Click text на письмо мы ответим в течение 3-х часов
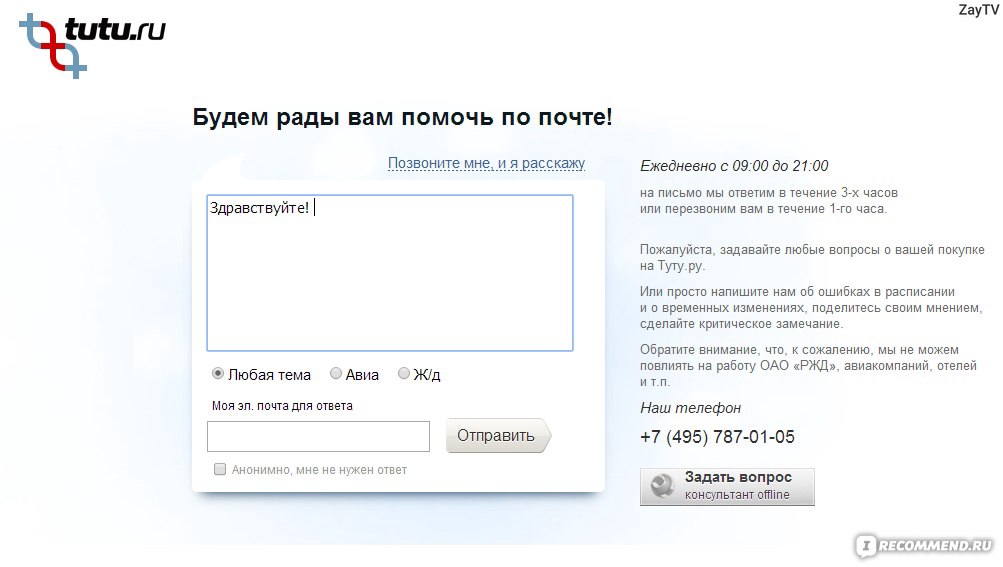1003x567 pixels. tap(769, 193)
